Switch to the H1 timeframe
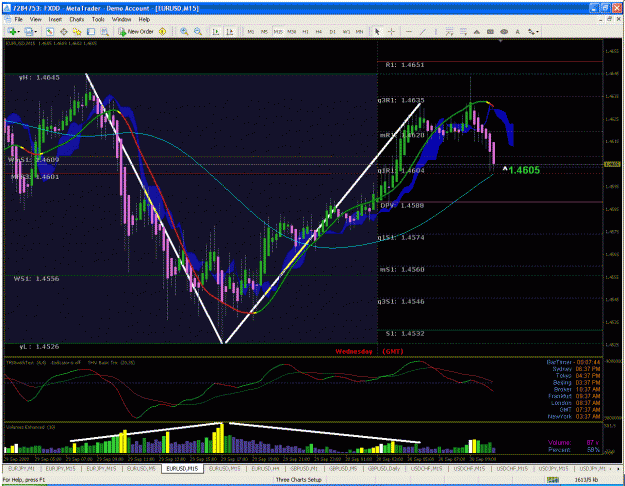Image resolution: width=625 pixels, height=486 pixels. click(305, 31)
